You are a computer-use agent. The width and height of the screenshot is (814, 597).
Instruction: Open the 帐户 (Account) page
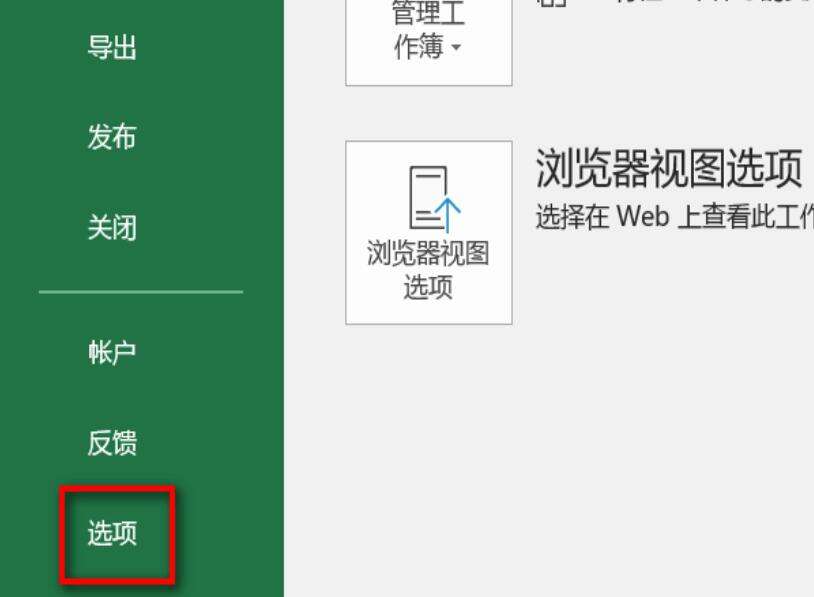(x=112, y=352)
